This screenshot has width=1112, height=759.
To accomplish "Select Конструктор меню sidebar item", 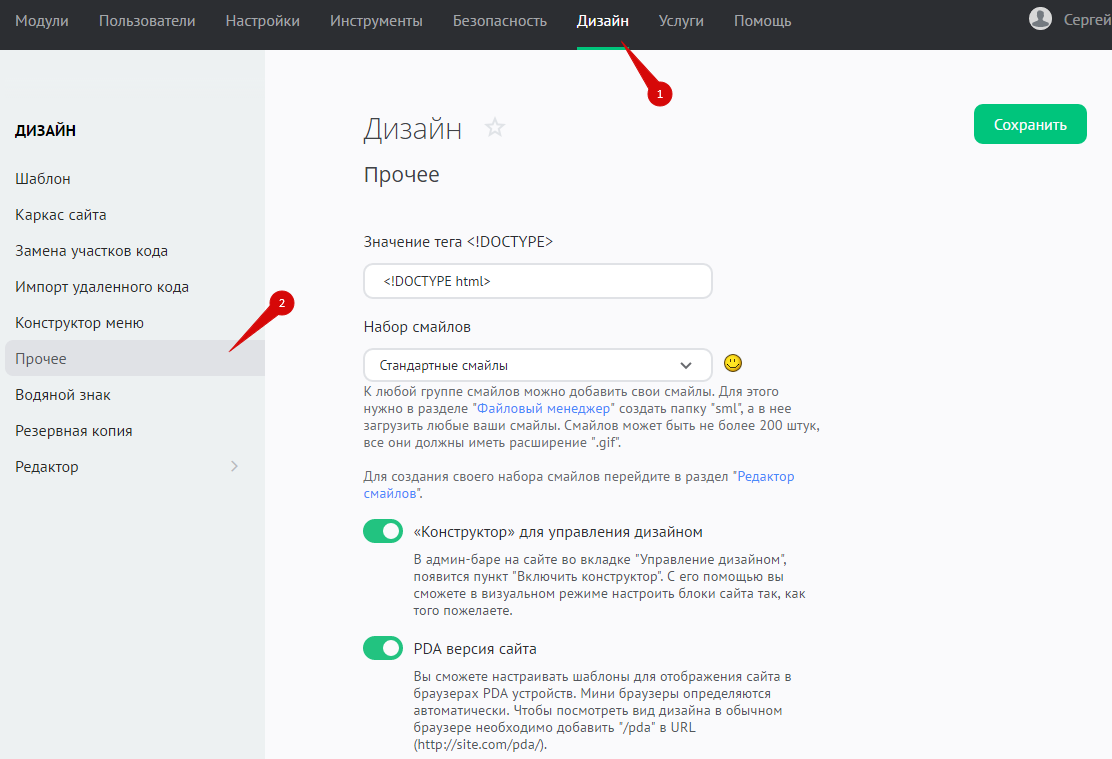I will [80, 323].
